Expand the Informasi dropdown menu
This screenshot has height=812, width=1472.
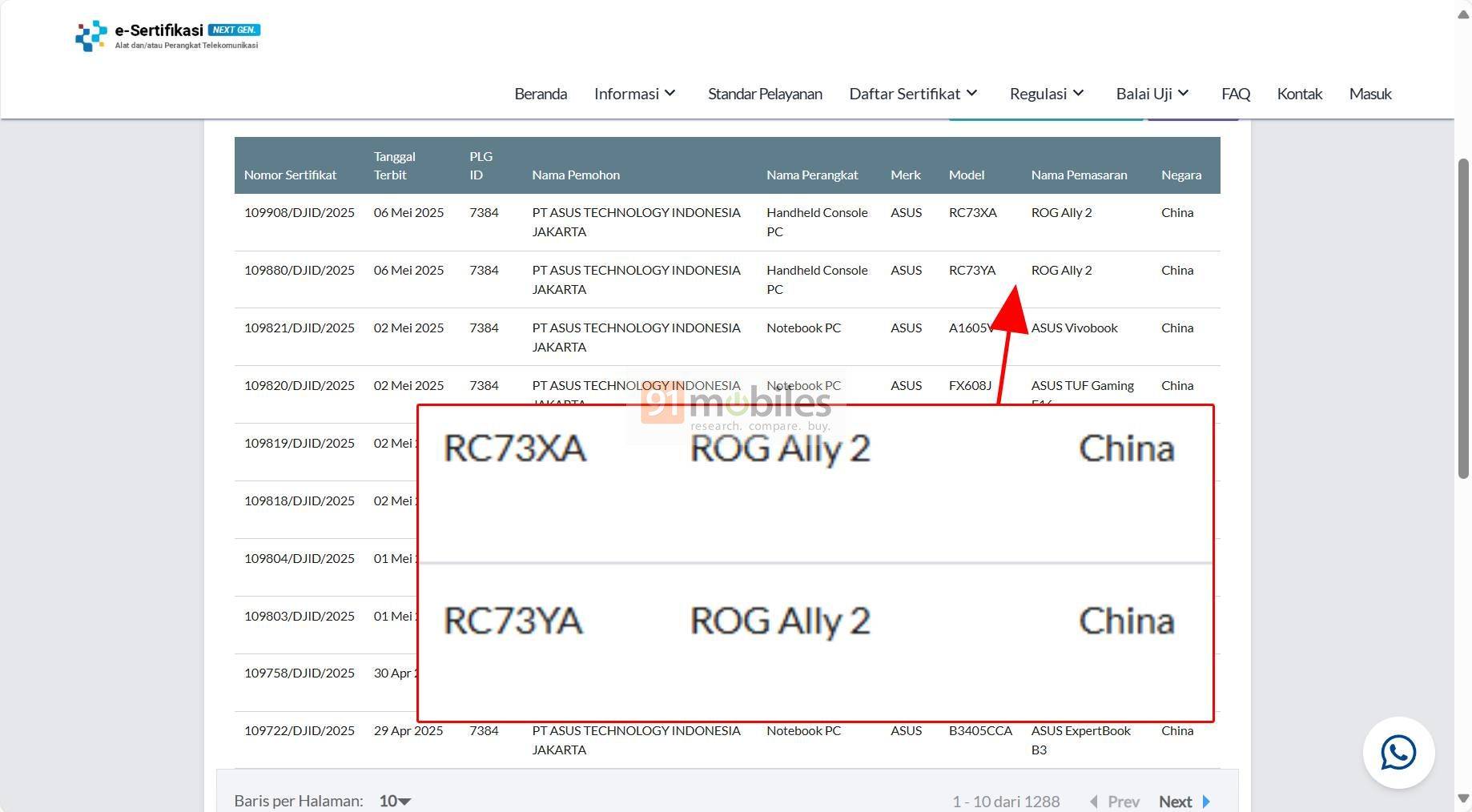tap(635, 94)
